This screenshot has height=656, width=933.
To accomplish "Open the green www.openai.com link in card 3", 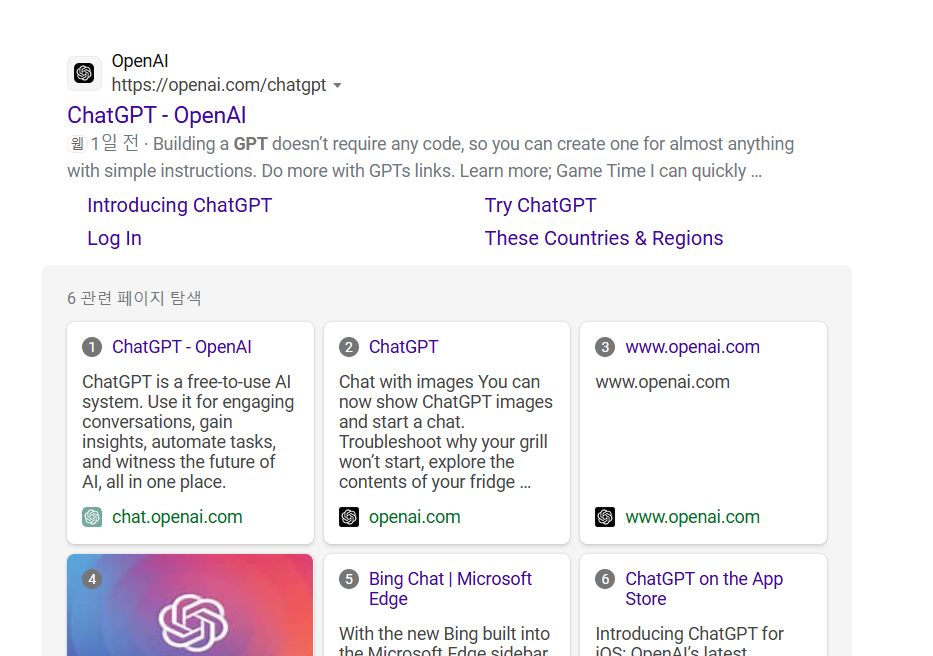I will (x=693, y=517).
